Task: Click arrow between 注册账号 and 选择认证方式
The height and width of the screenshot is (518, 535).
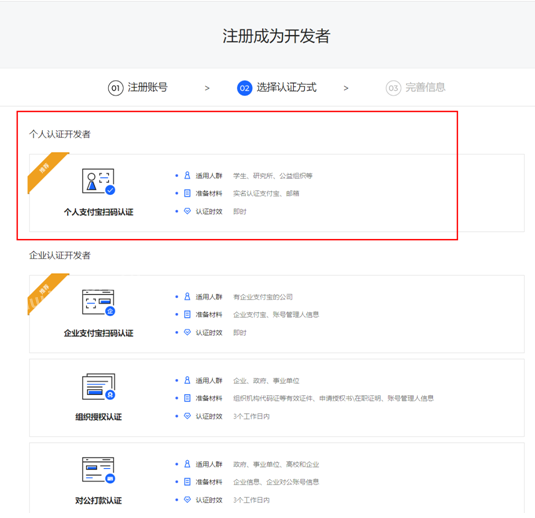Action: (207, 88)
